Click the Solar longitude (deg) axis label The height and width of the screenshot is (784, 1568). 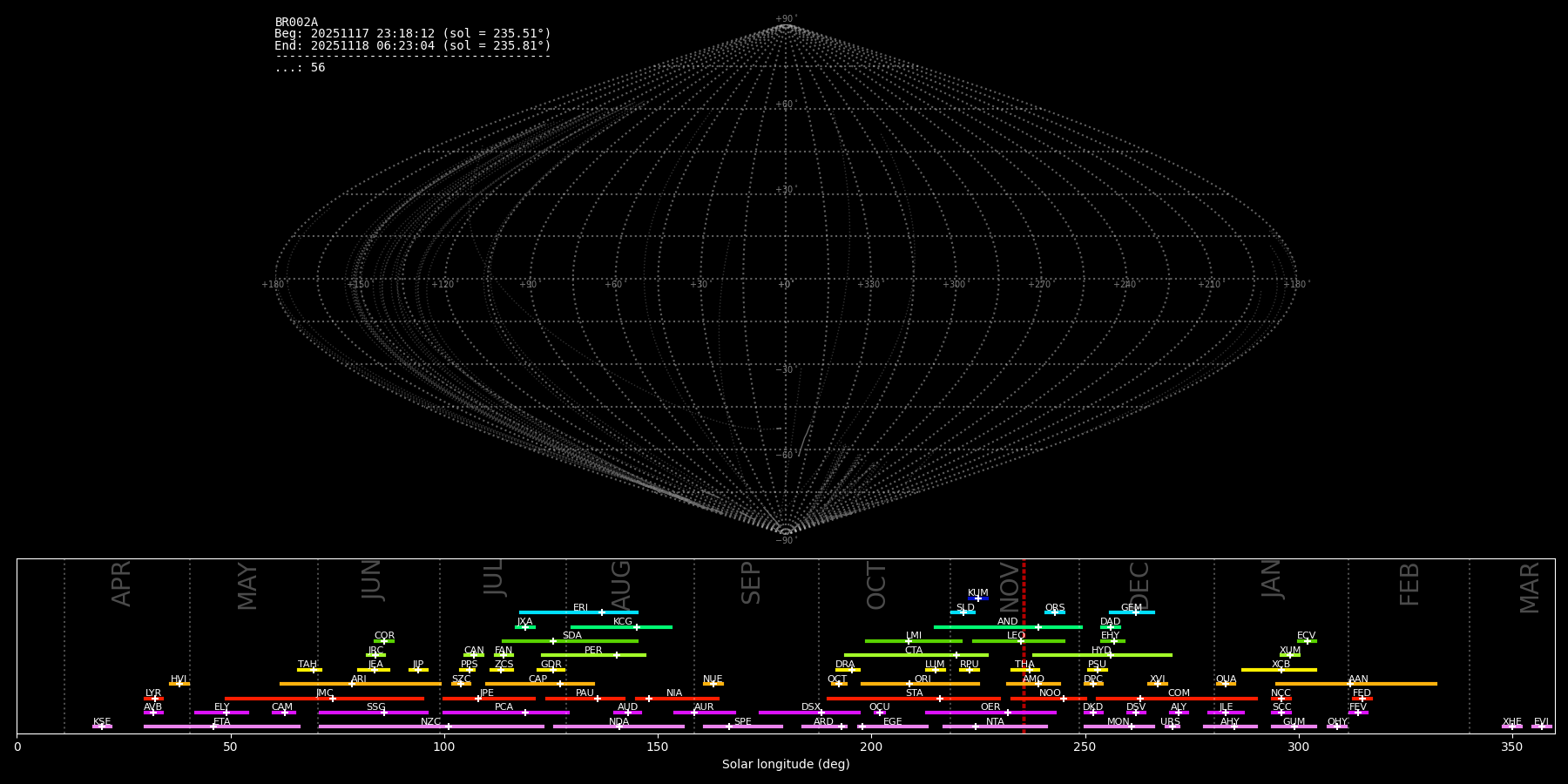pyautogui.click(x=786, y=765)
